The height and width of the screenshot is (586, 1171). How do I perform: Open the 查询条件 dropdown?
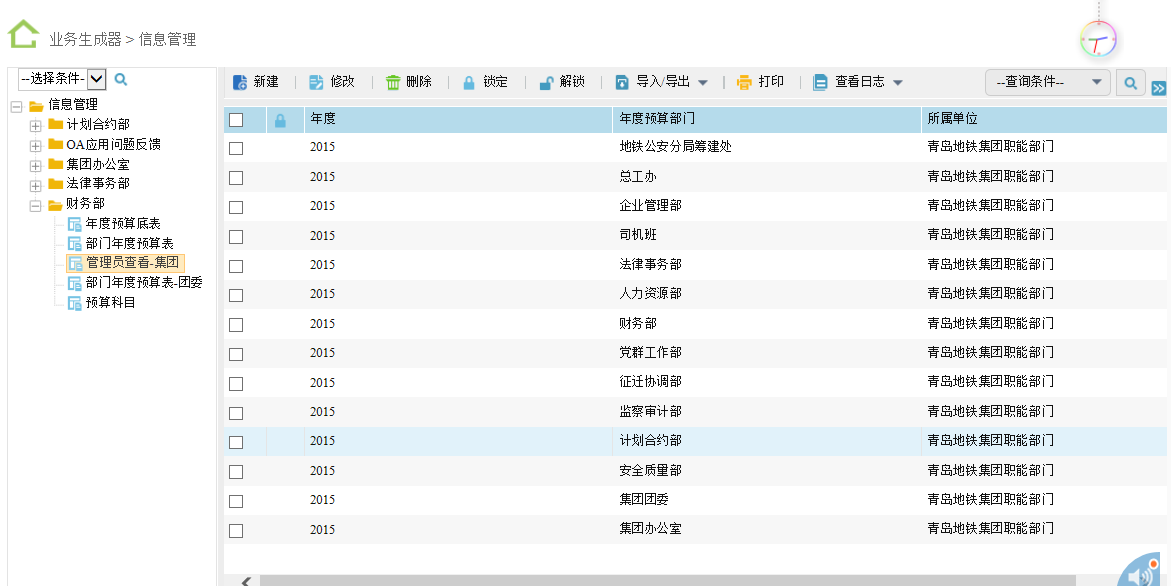pyautogui.click(x=1047, y=82)
